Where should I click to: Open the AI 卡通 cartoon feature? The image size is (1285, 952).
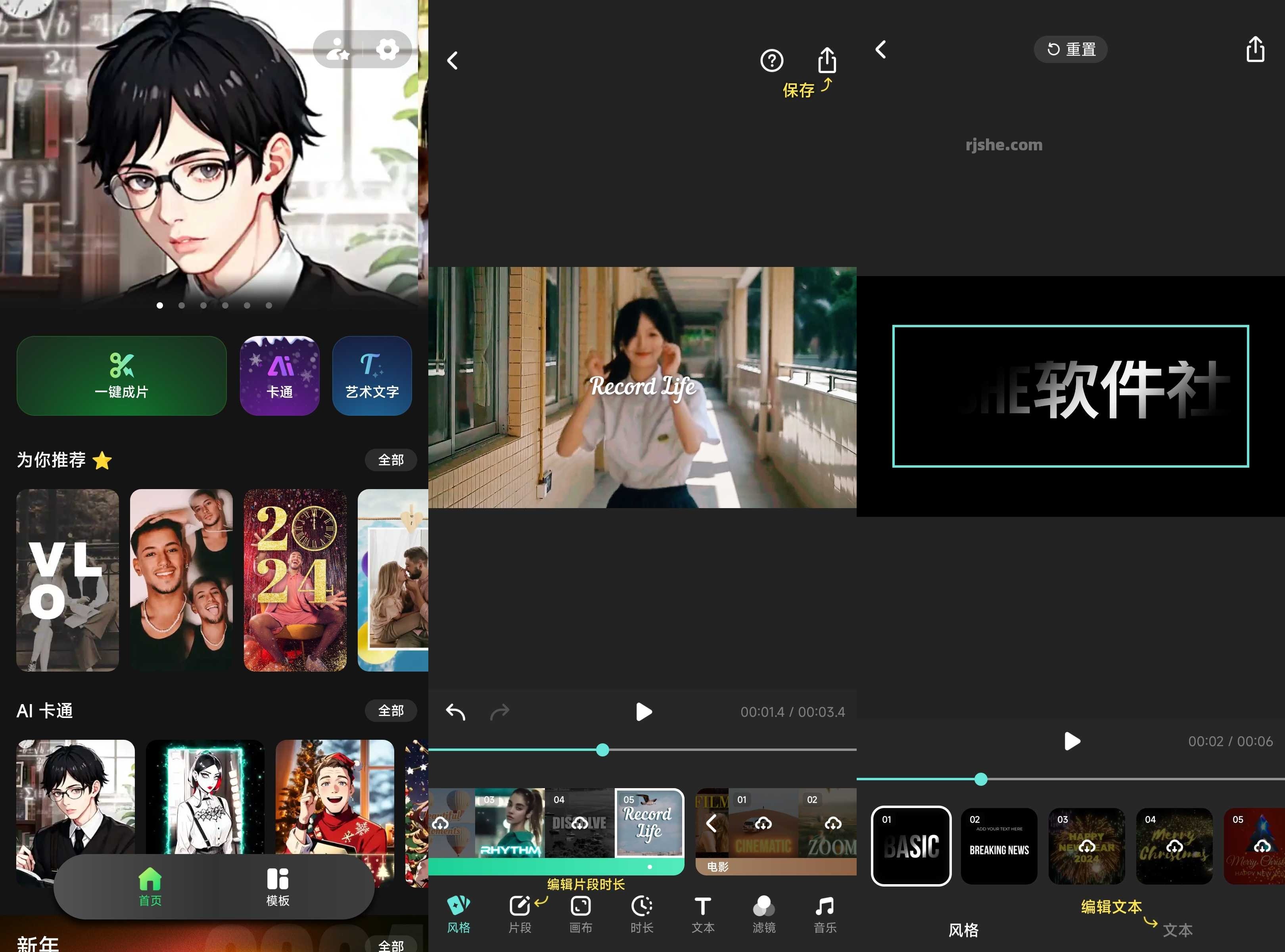(280, 376)
